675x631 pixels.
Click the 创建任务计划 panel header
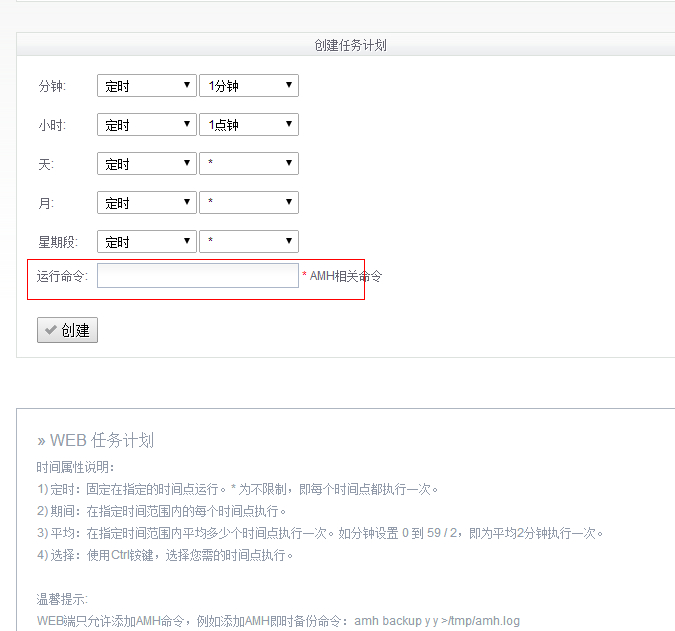350,45
